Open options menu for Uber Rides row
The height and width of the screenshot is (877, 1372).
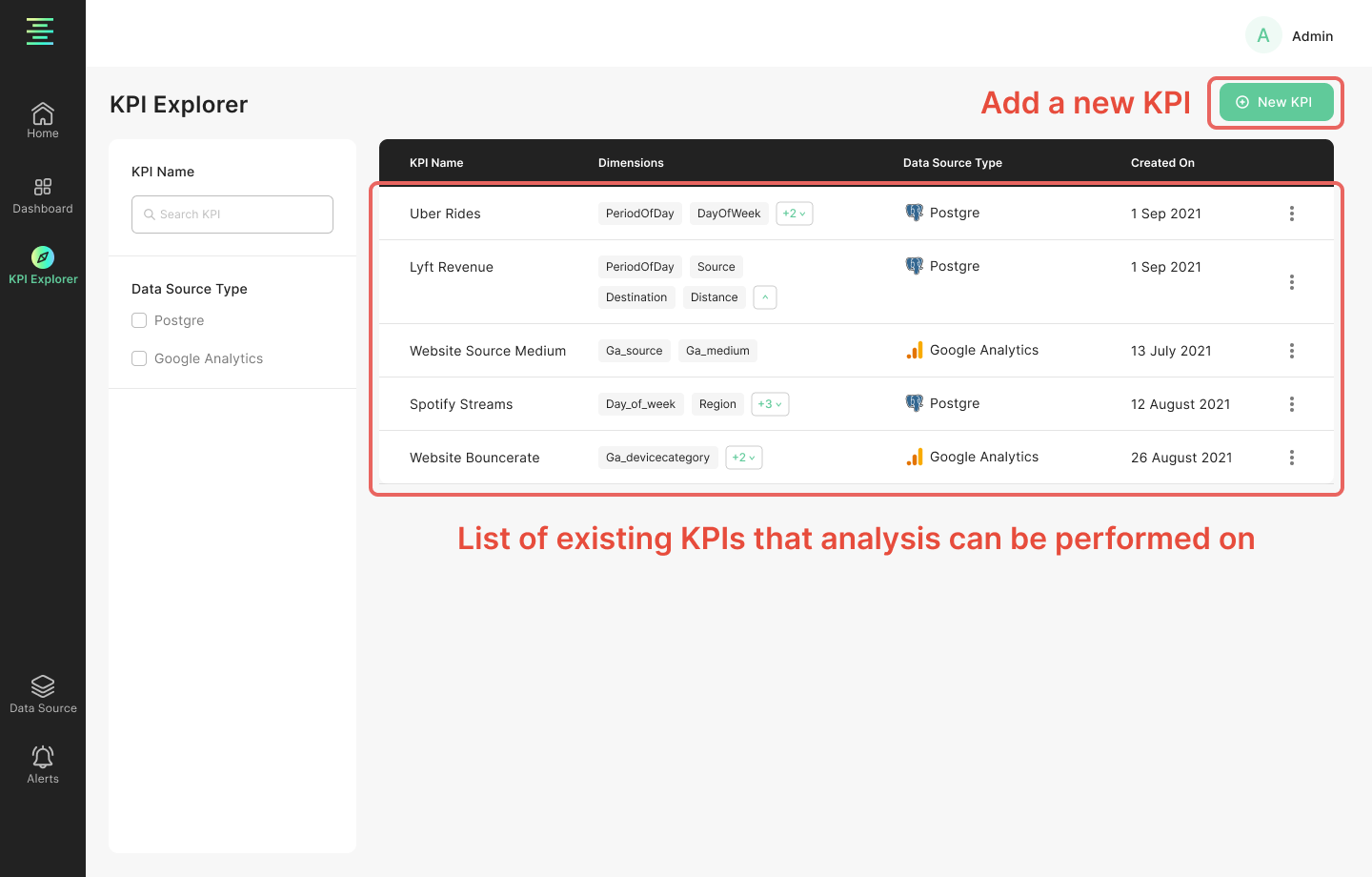[x=1292, y=214]
